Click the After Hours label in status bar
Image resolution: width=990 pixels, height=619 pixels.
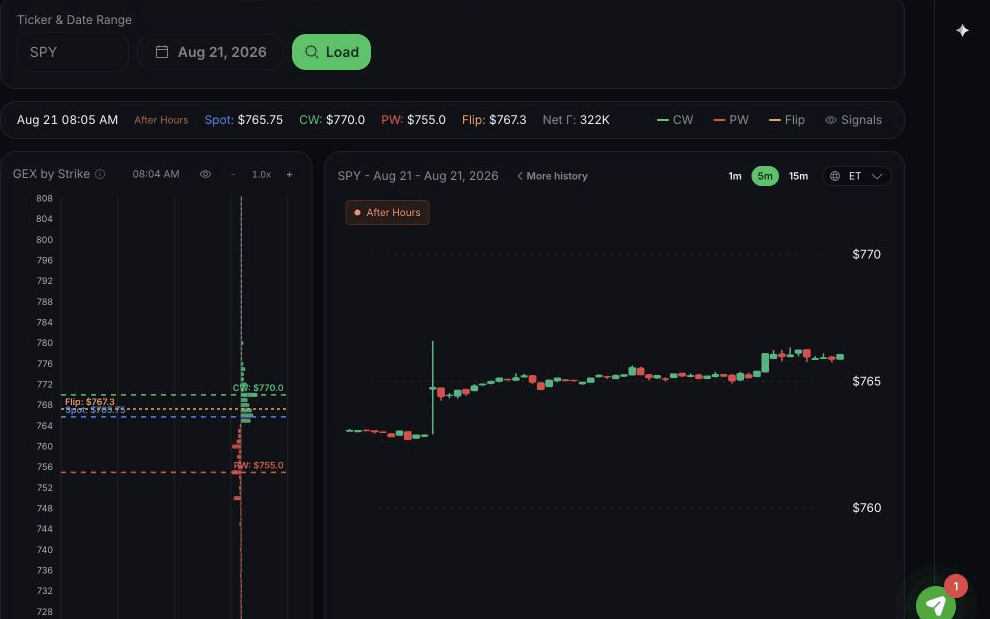coord(161,120)
